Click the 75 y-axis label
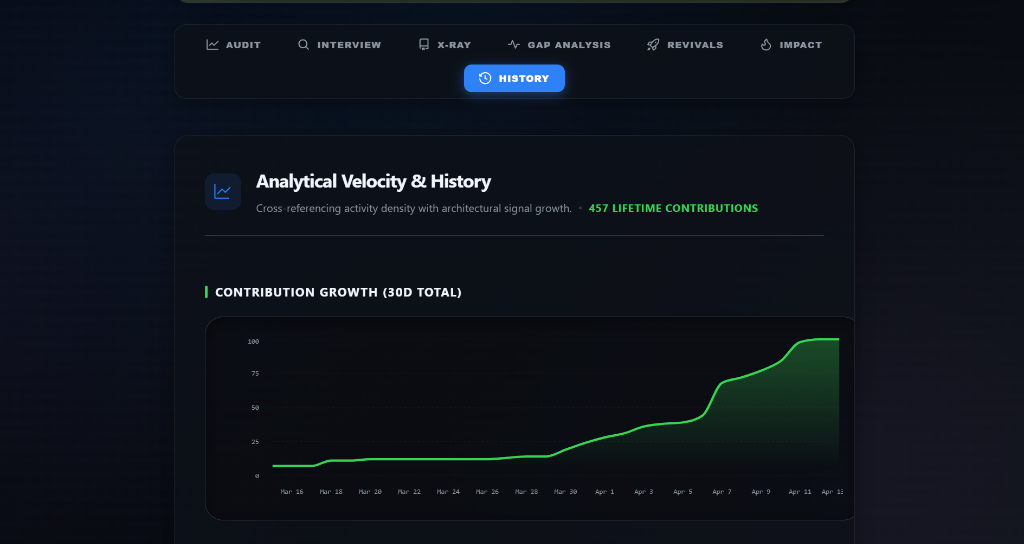The image size is (1024, 544). point(255,374)
